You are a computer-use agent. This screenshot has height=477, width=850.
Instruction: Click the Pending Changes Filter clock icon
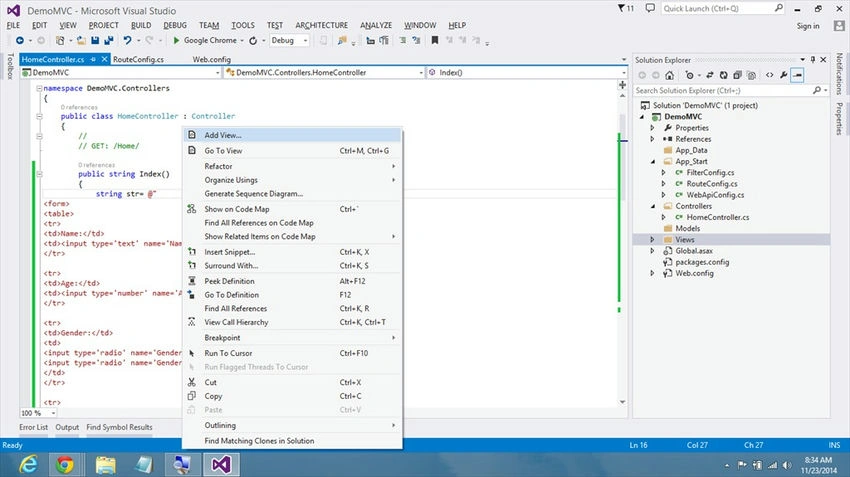[x=690, y=75]
